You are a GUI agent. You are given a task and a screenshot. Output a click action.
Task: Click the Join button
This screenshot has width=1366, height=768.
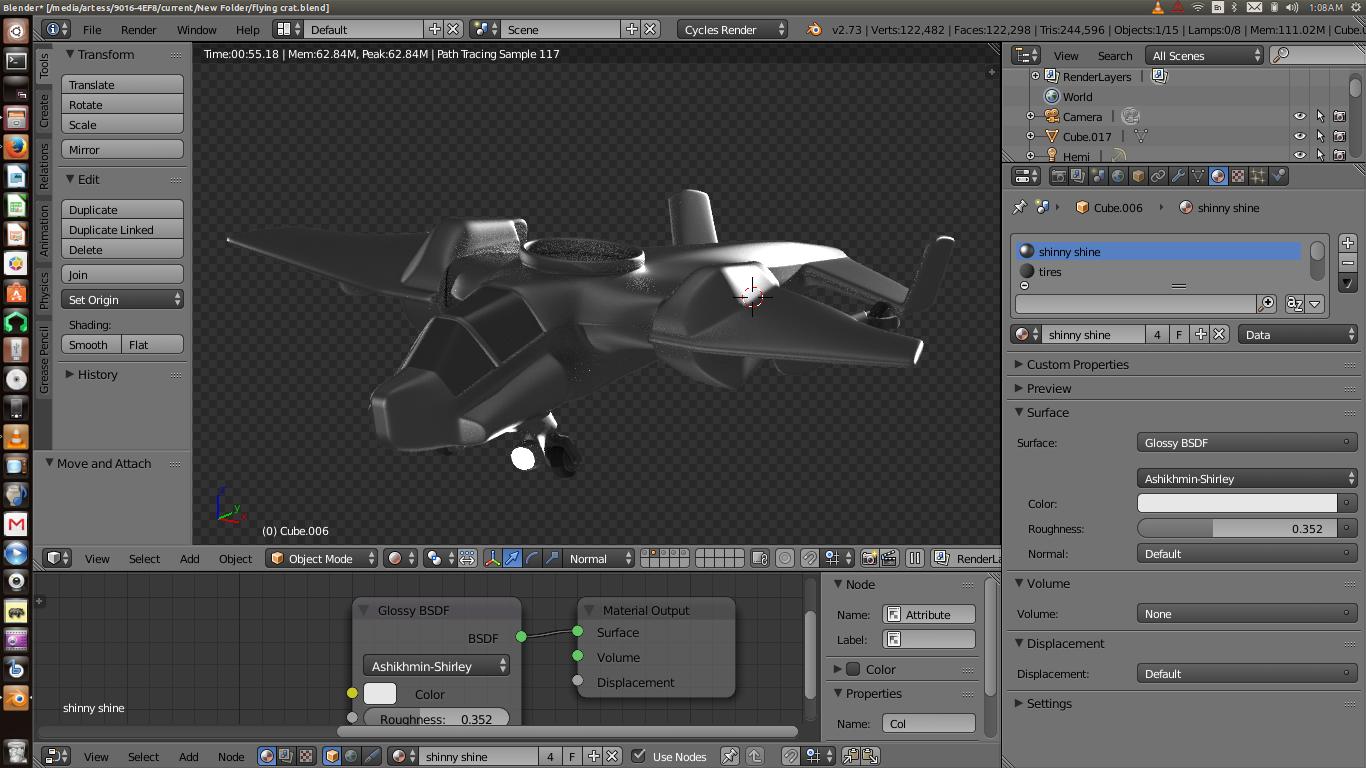click(122, 275)
